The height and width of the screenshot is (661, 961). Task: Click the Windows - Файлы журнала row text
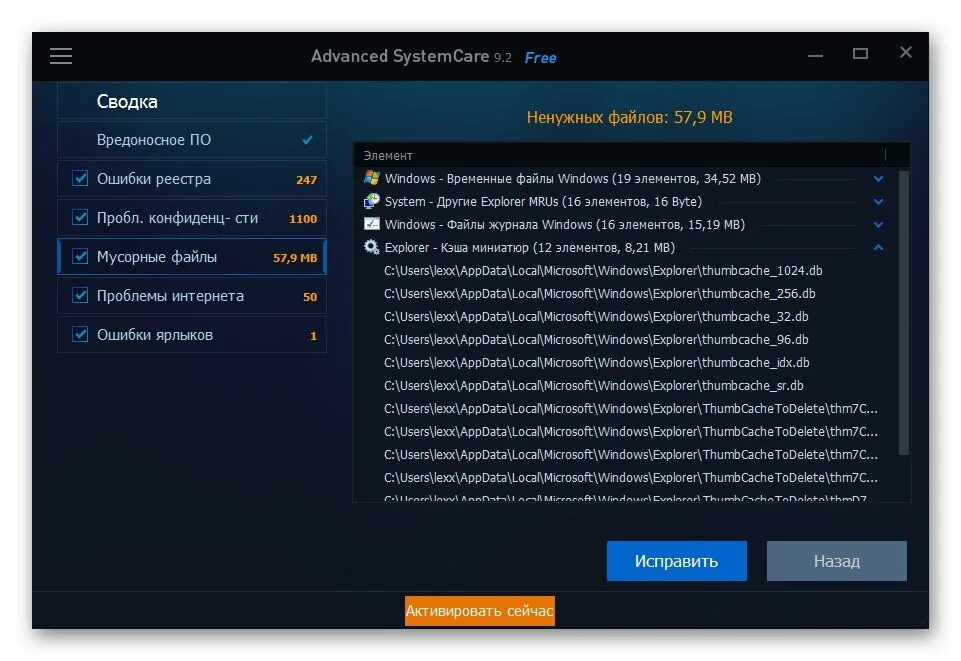564,224
